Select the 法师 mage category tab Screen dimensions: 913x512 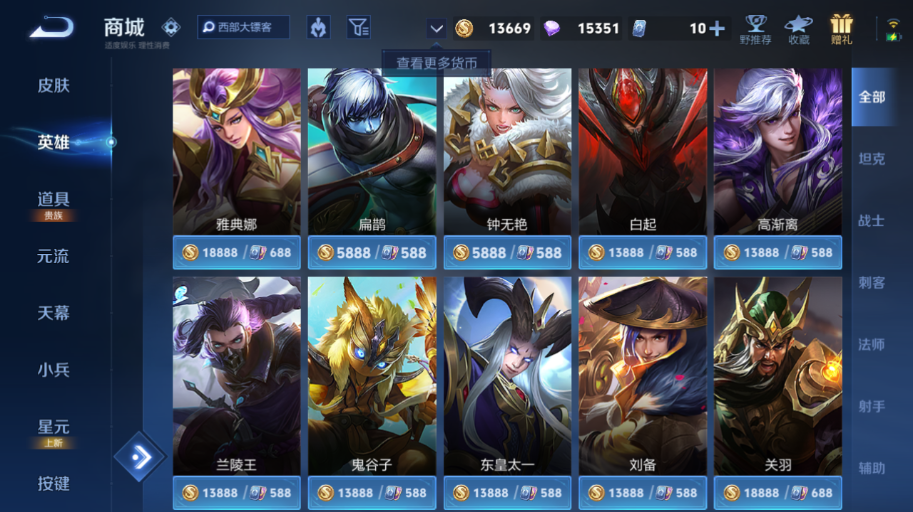point(872,344)
